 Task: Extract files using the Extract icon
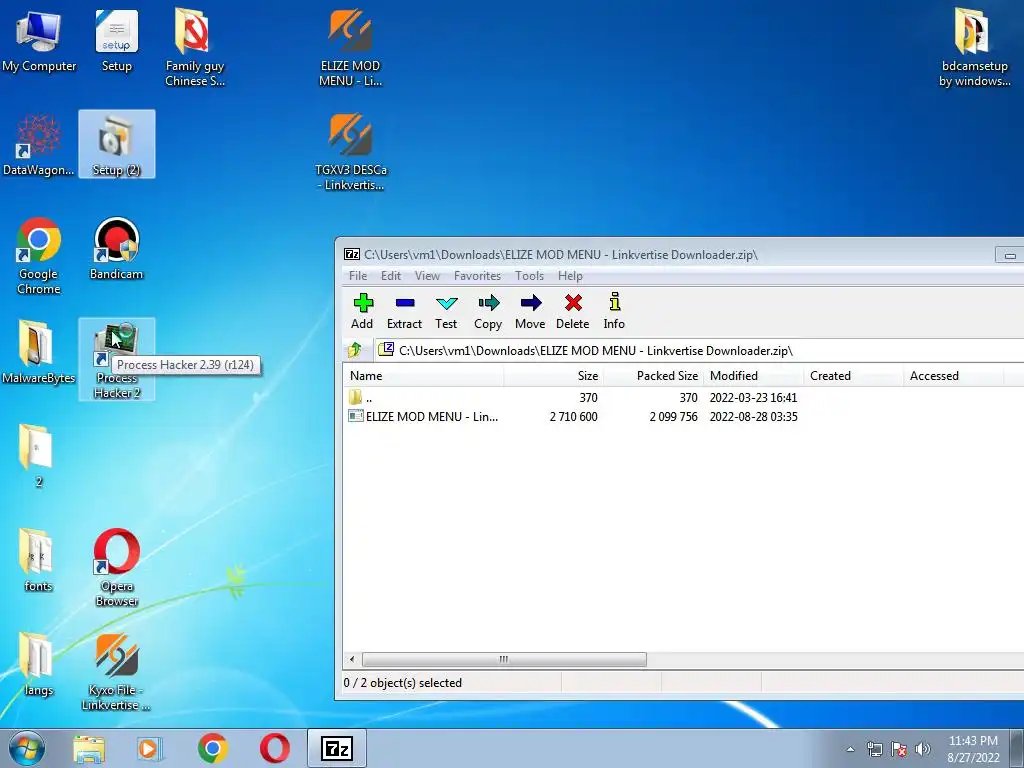coord(404,311)
